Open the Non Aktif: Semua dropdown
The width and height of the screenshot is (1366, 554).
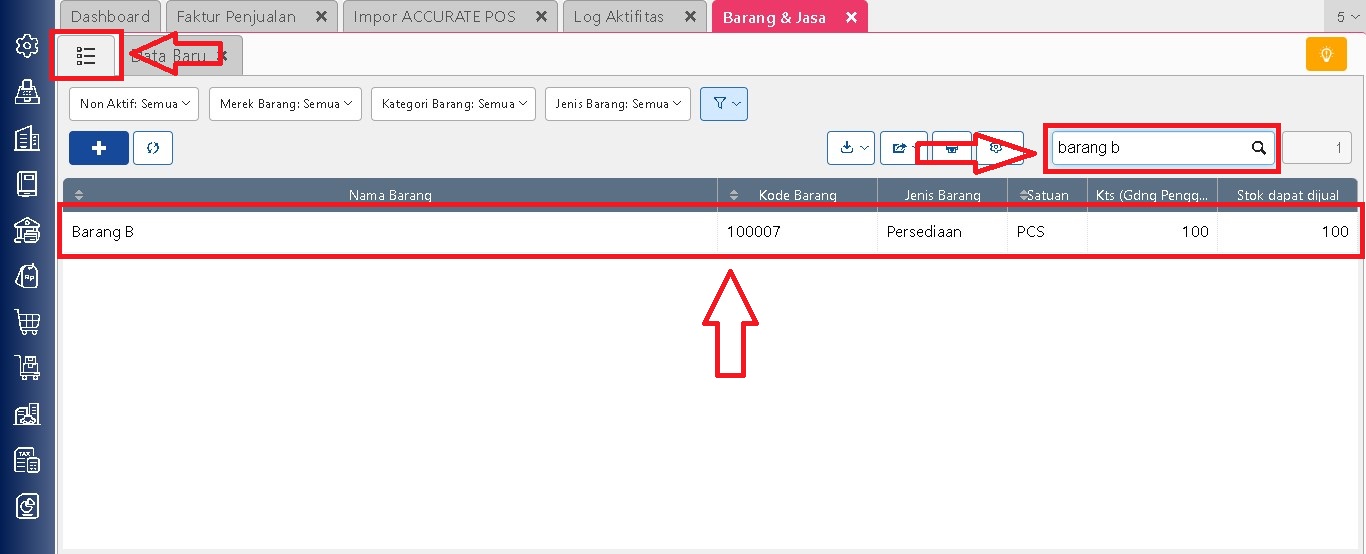[134, 104]
